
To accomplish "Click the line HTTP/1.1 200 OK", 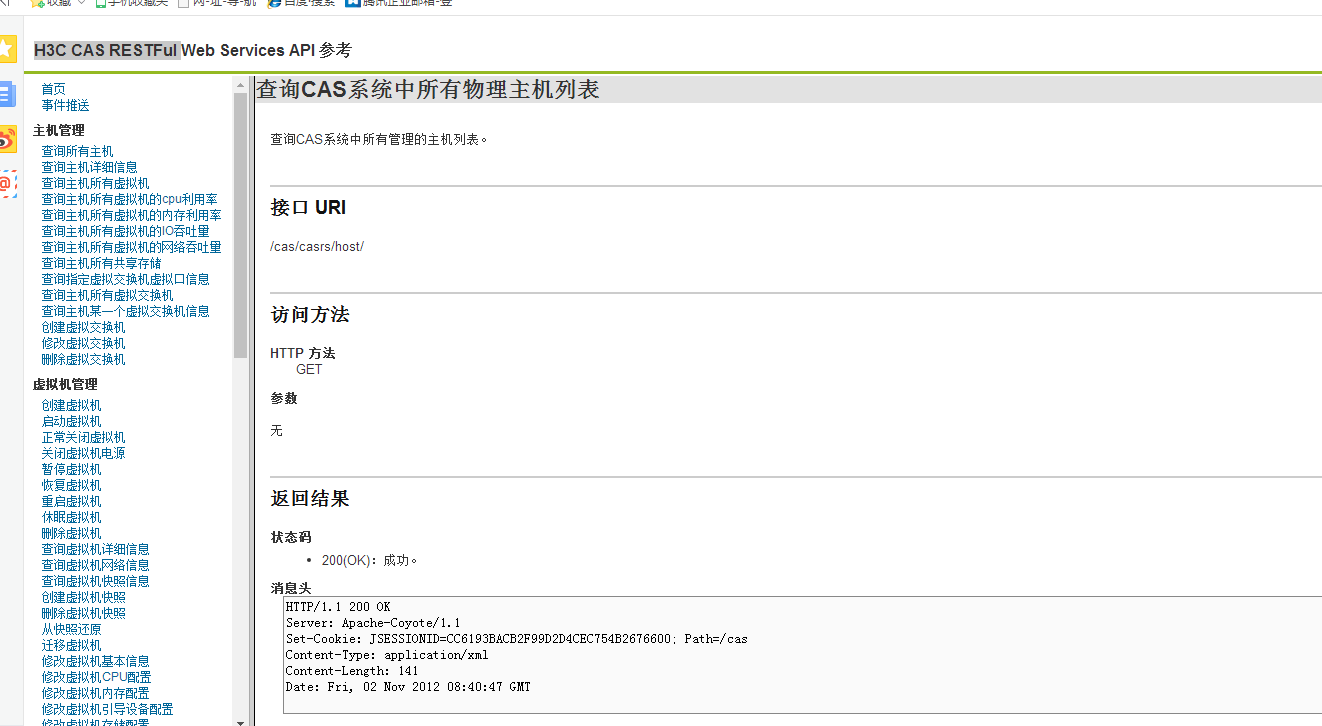I will point(338,607).
